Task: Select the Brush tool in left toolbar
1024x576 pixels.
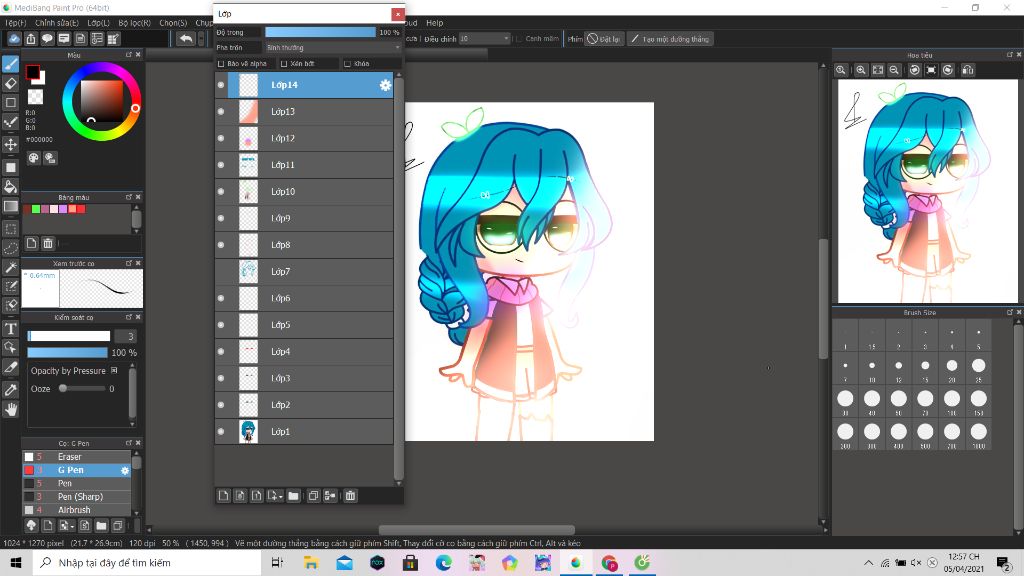Action: point(10,63)
